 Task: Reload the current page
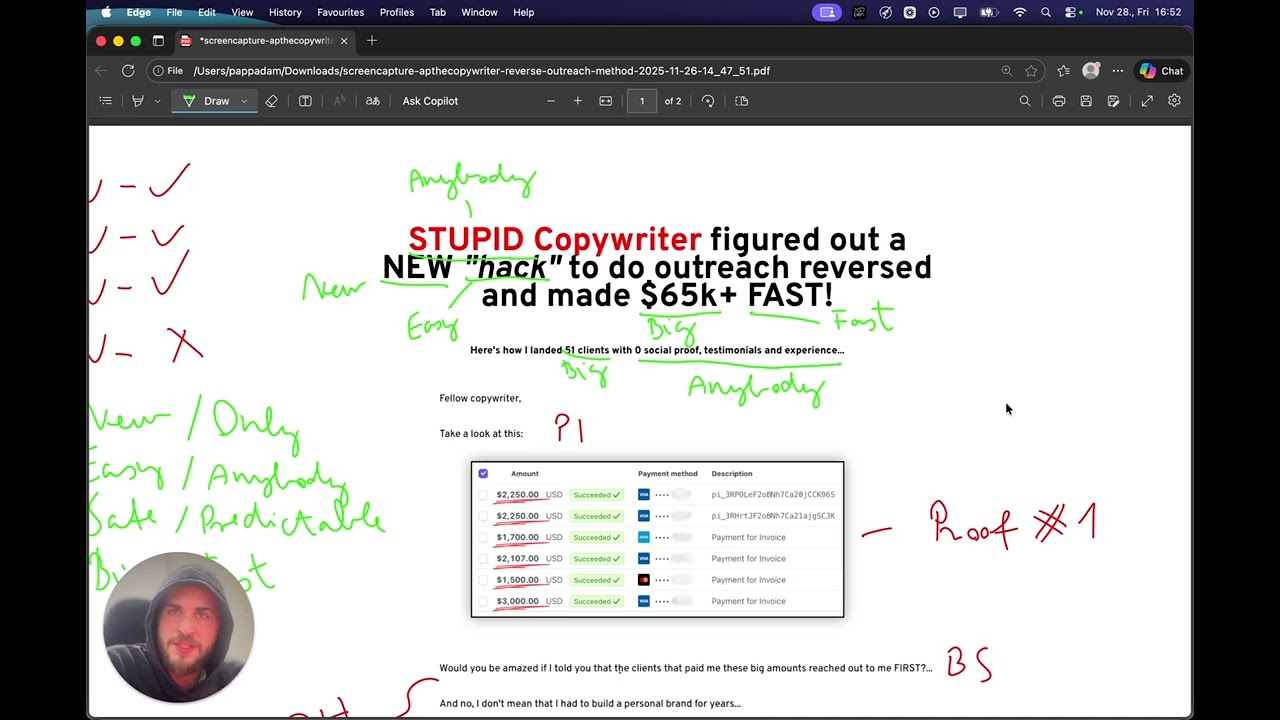128,71
